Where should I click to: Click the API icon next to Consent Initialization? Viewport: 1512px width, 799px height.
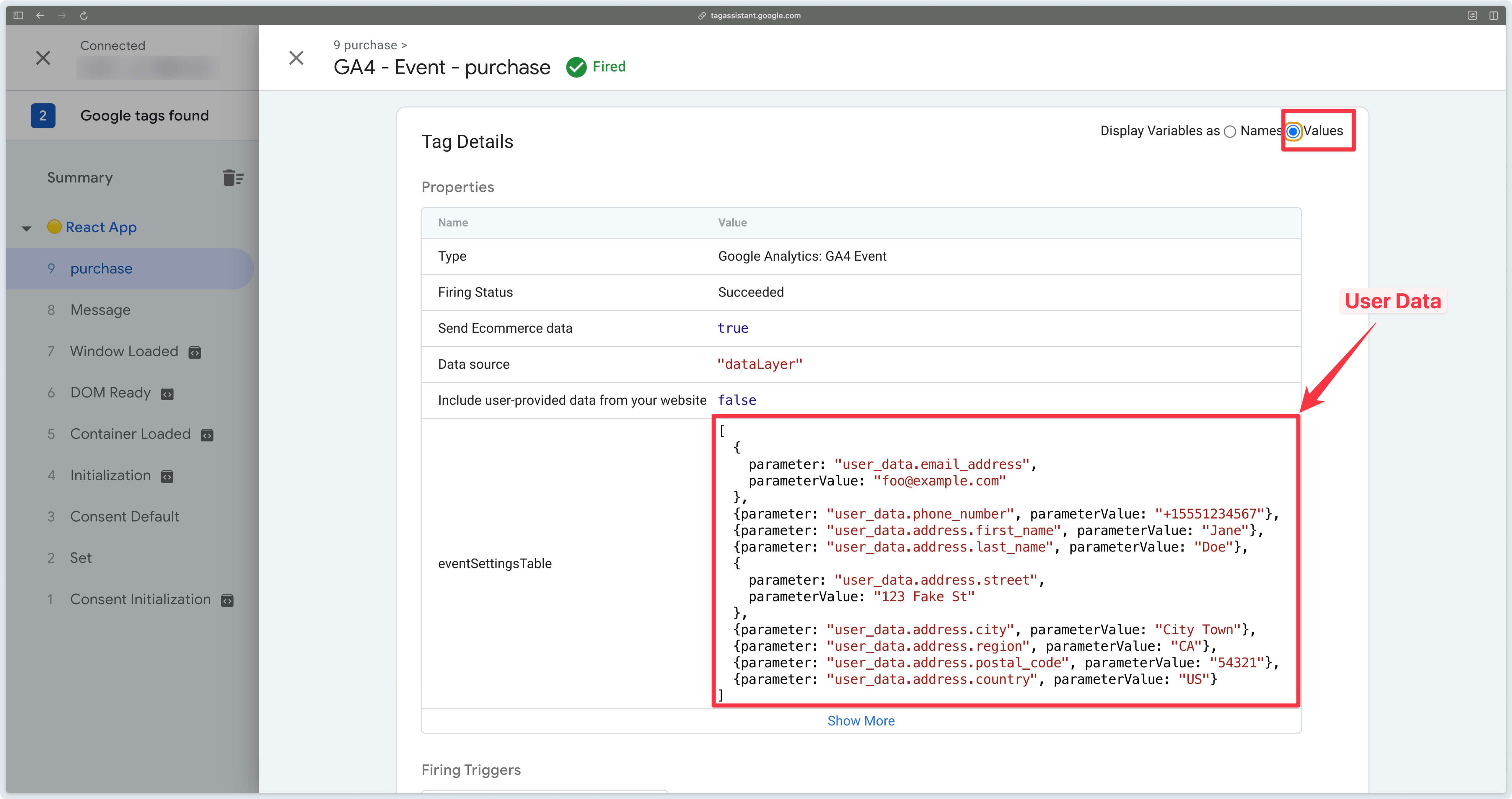pos(227,601)
